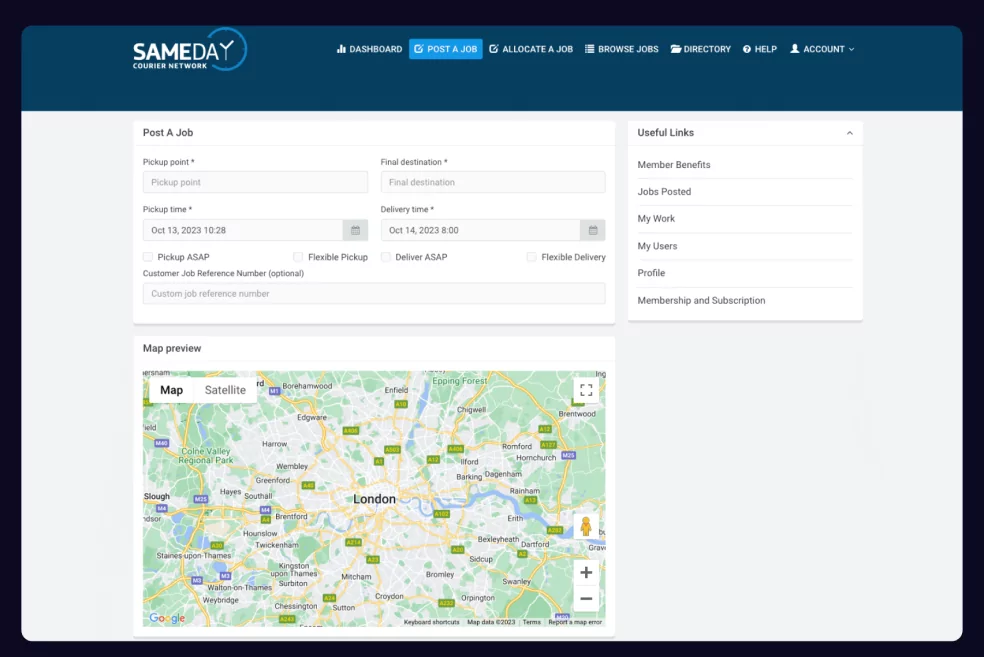984x657 pixels.
Task: Toggle fullscreen map view
Action: 586,390
